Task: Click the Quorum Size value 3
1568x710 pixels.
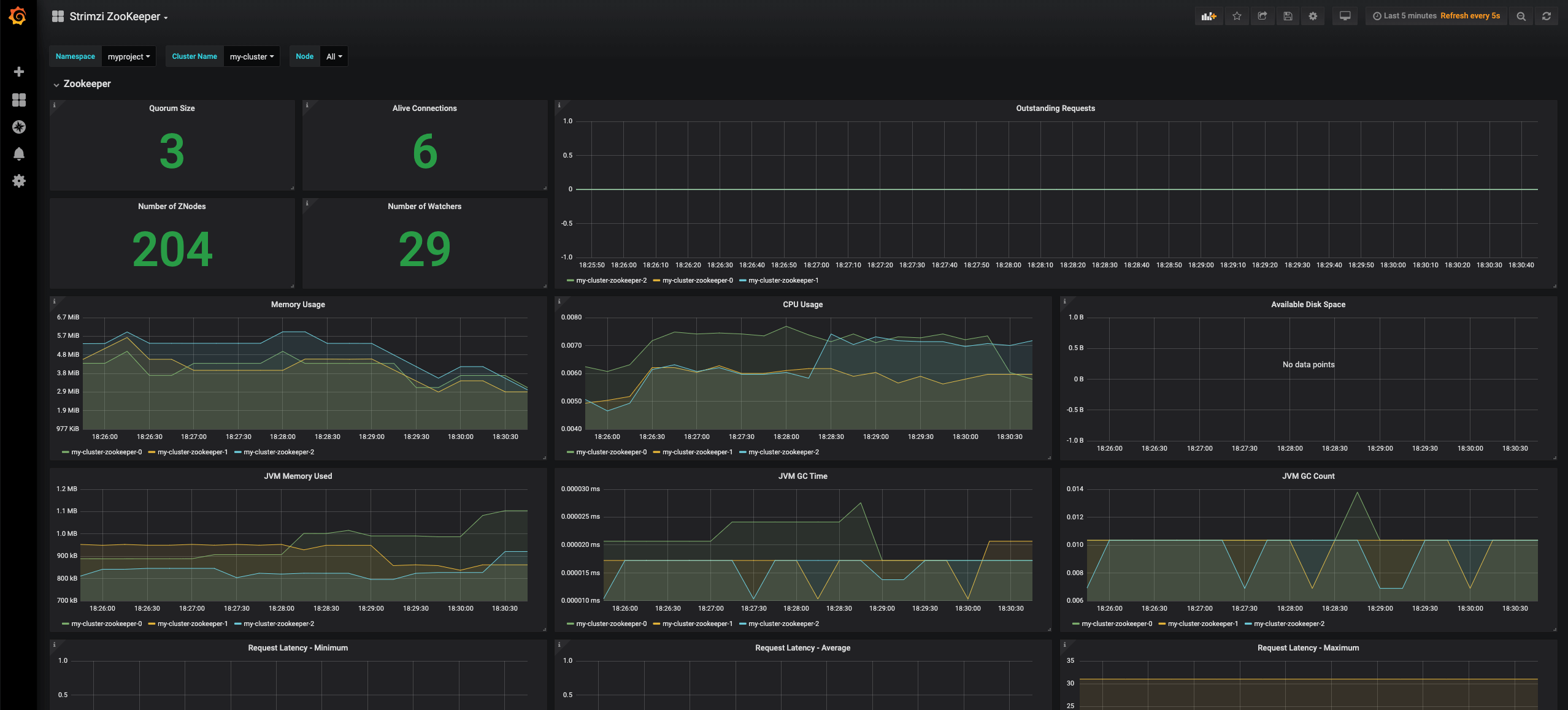Action: (172, 151)
